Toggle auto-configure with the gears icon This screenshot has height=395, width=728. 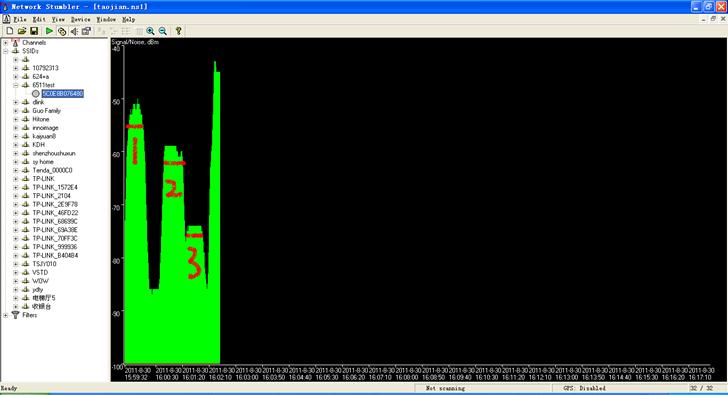(x=62, y=31)
